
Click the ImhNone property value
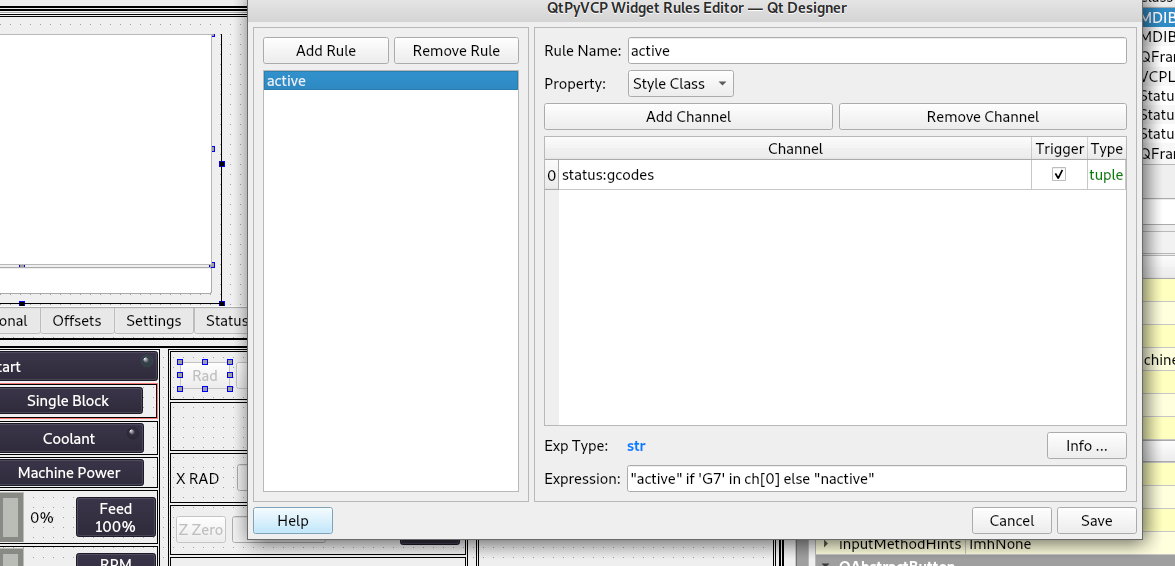click(999, 544)
